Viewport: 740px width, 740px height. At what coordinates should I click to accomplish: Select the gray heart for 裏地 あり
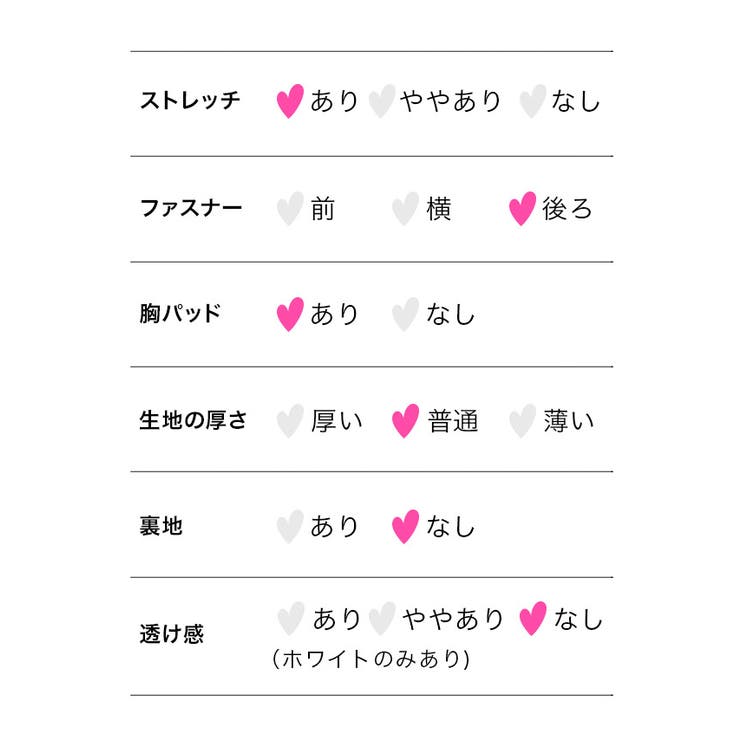pyautogui.click(x=289, y=526)
